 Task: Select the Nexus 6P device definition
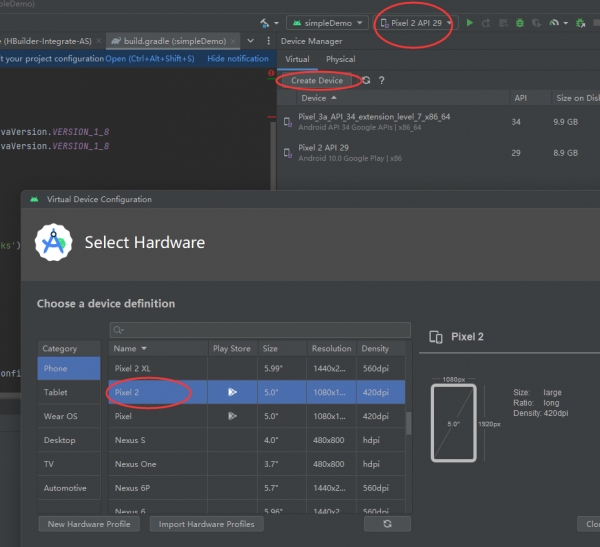click(x=257, y=488)
